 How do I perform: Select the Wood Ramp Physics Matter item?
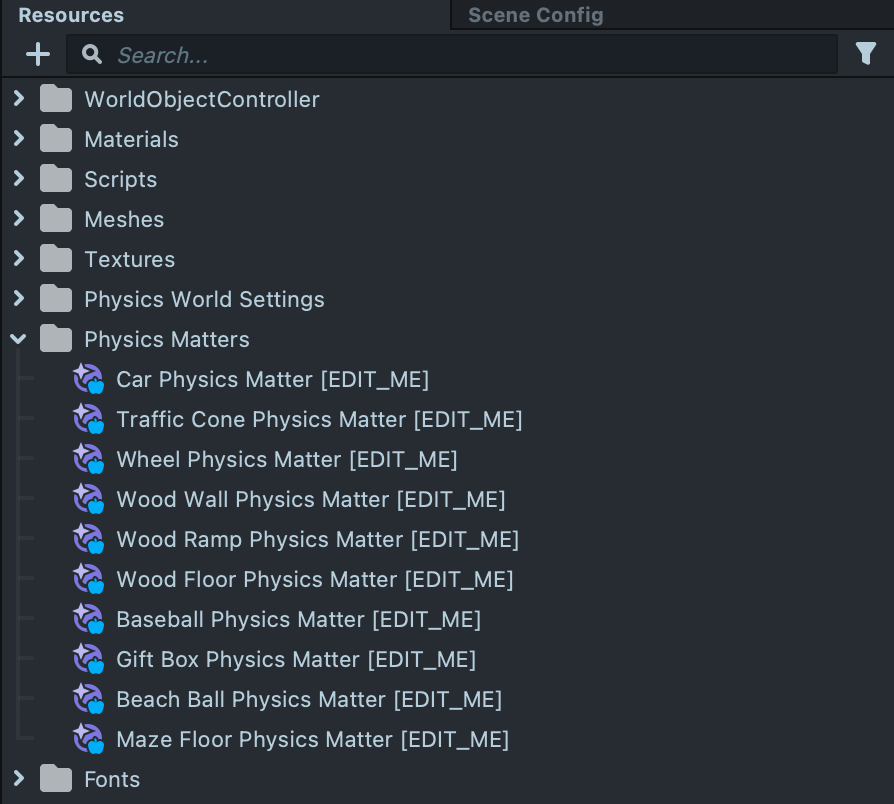317,540
